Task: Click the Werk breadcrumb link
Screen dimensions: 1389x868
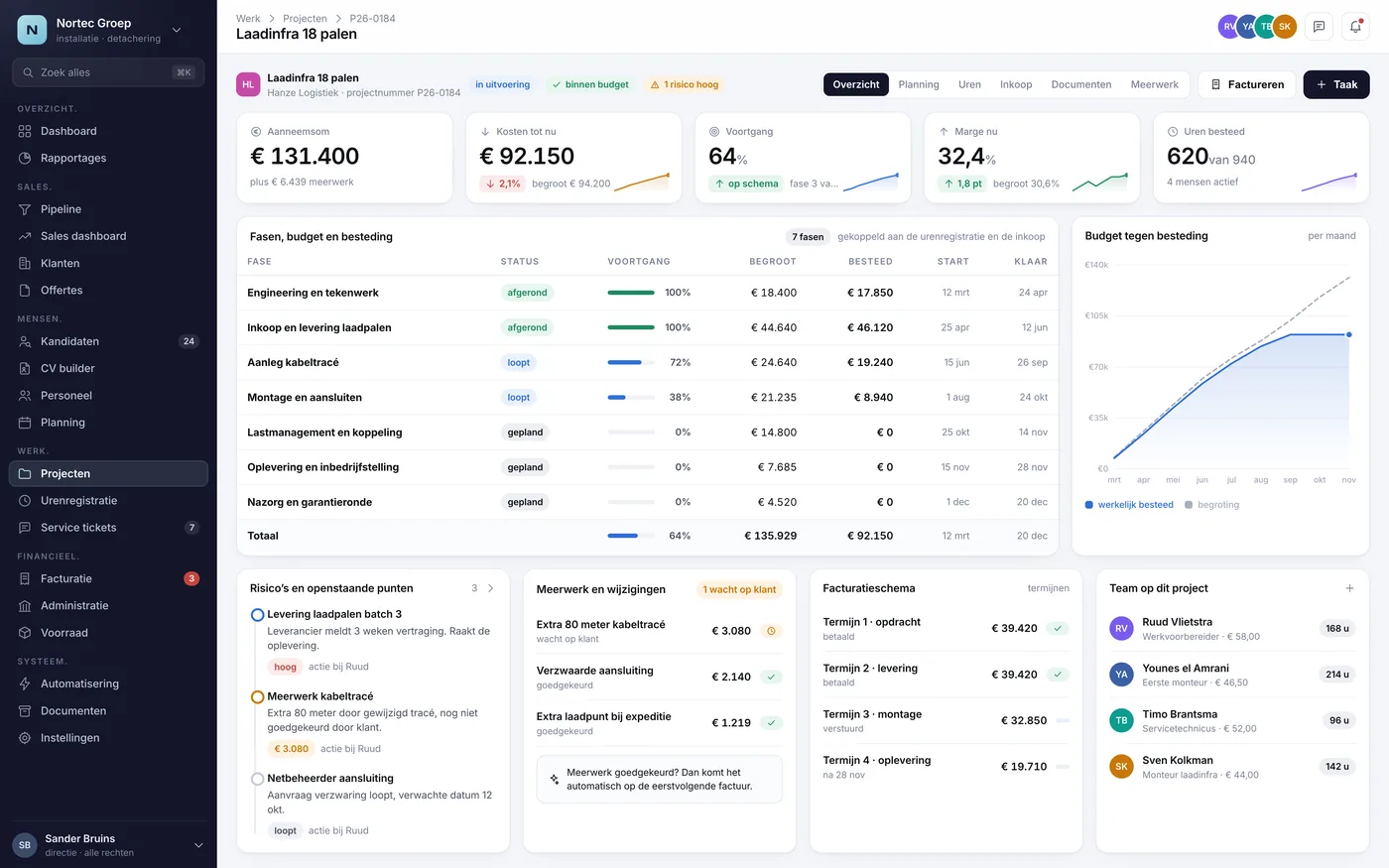Action: click(248, 19)
